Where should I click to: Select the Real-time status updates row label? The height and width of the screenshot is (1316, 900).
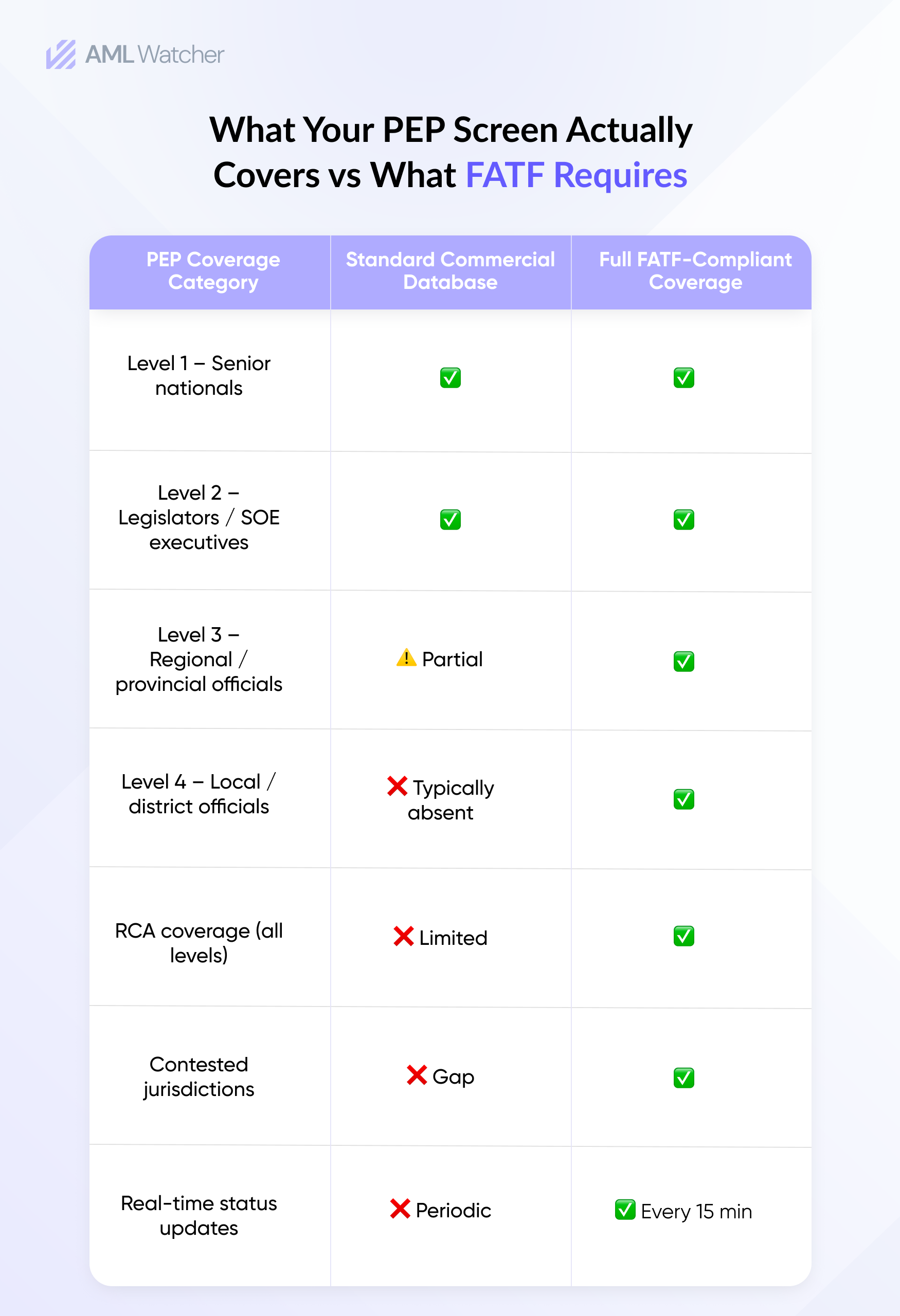coord(199,1215)
